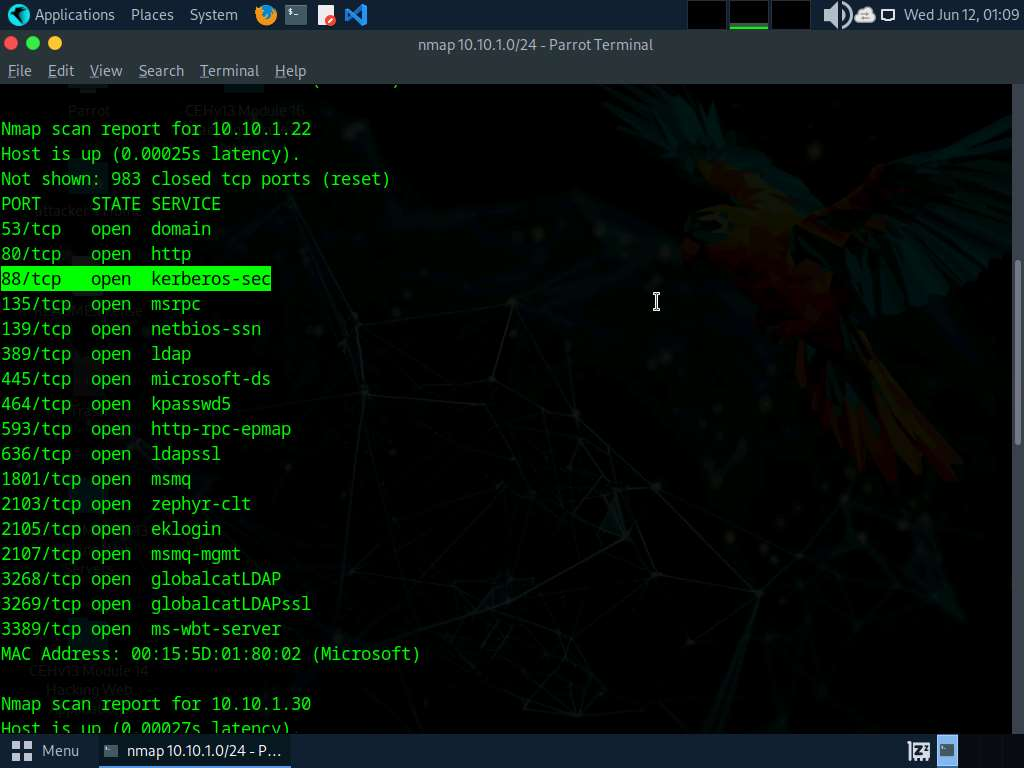Open the Terminal menu in menu bar
This screenshot has width=1024, height=768.
tap(229, 71)
